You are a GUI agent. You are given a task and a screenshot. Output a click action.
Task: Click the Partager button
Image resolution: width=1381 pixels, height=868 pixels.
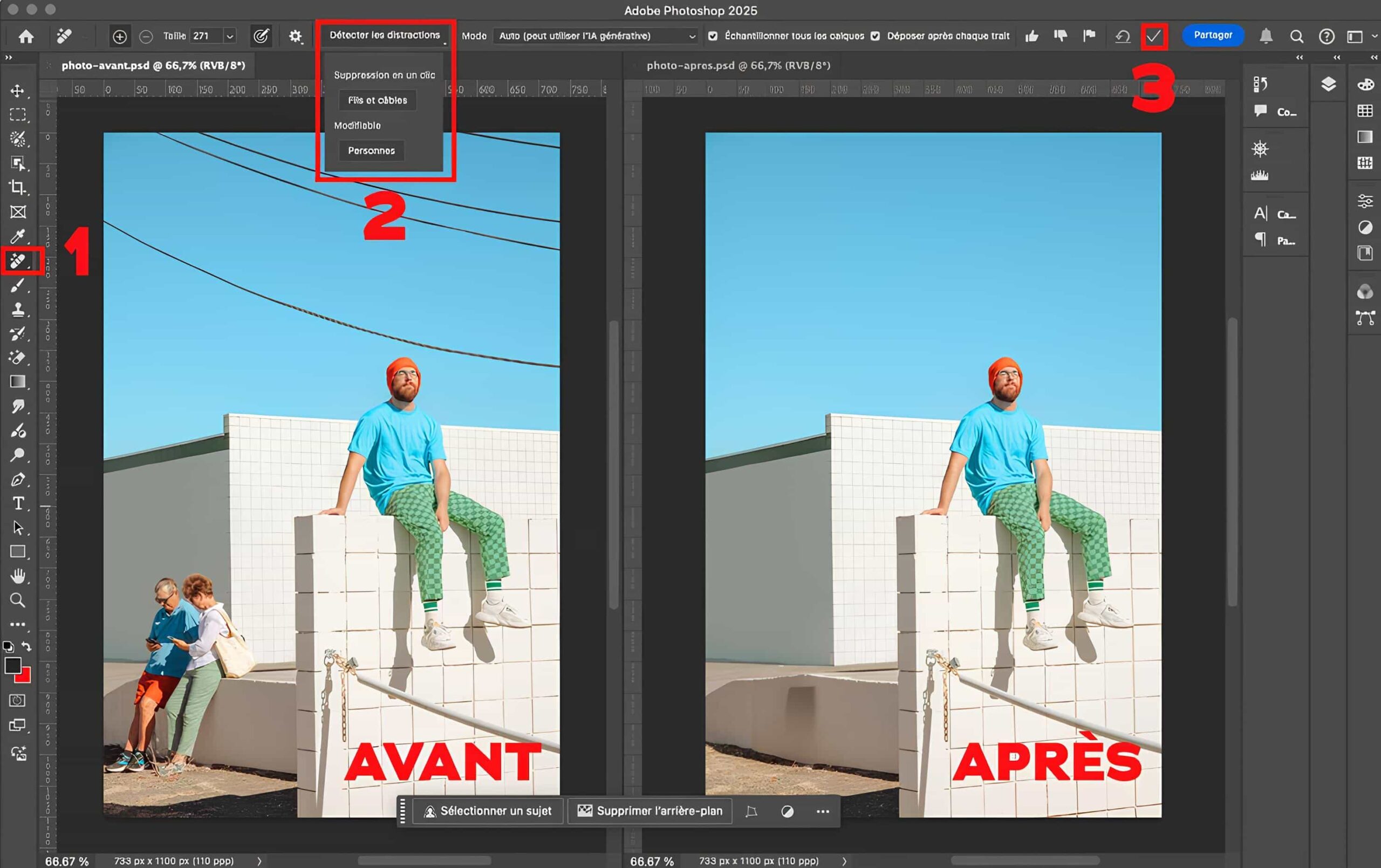[x=1212, y=36]
